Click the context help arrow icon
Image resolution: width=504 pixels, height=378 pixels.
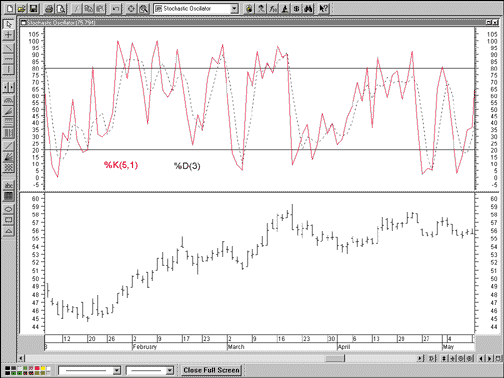click(323, 9)
